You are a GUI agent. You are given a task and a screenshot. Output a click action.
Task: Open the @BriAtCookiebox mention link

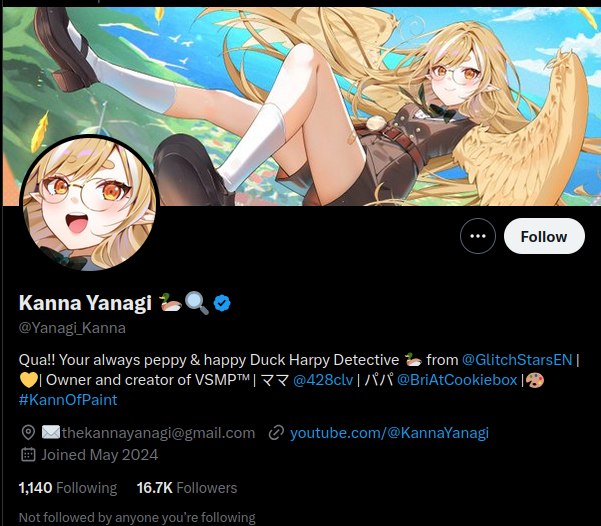(457, 380)
